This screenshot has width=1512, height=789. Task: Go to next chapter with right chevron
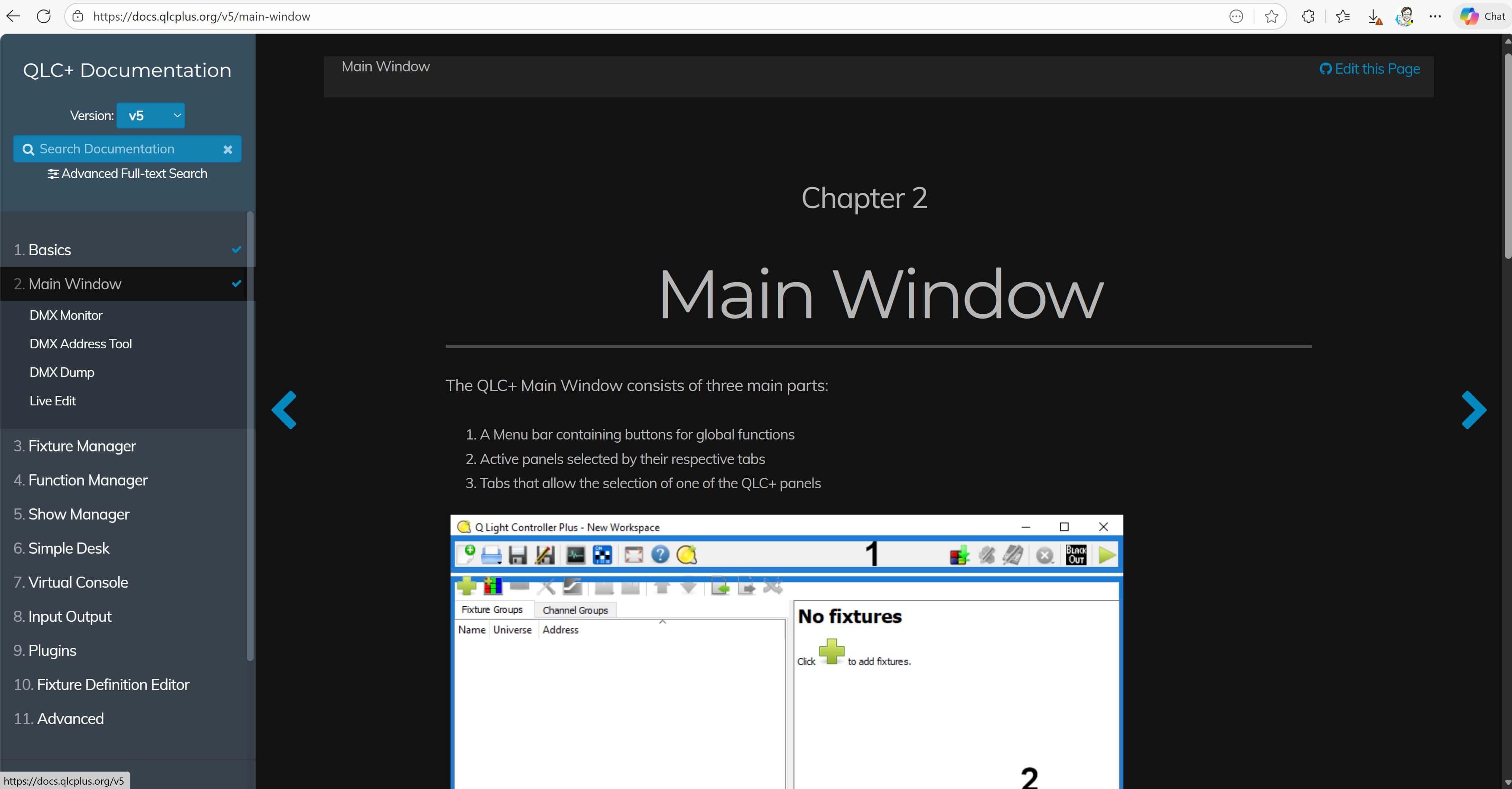pos(1473,410)
